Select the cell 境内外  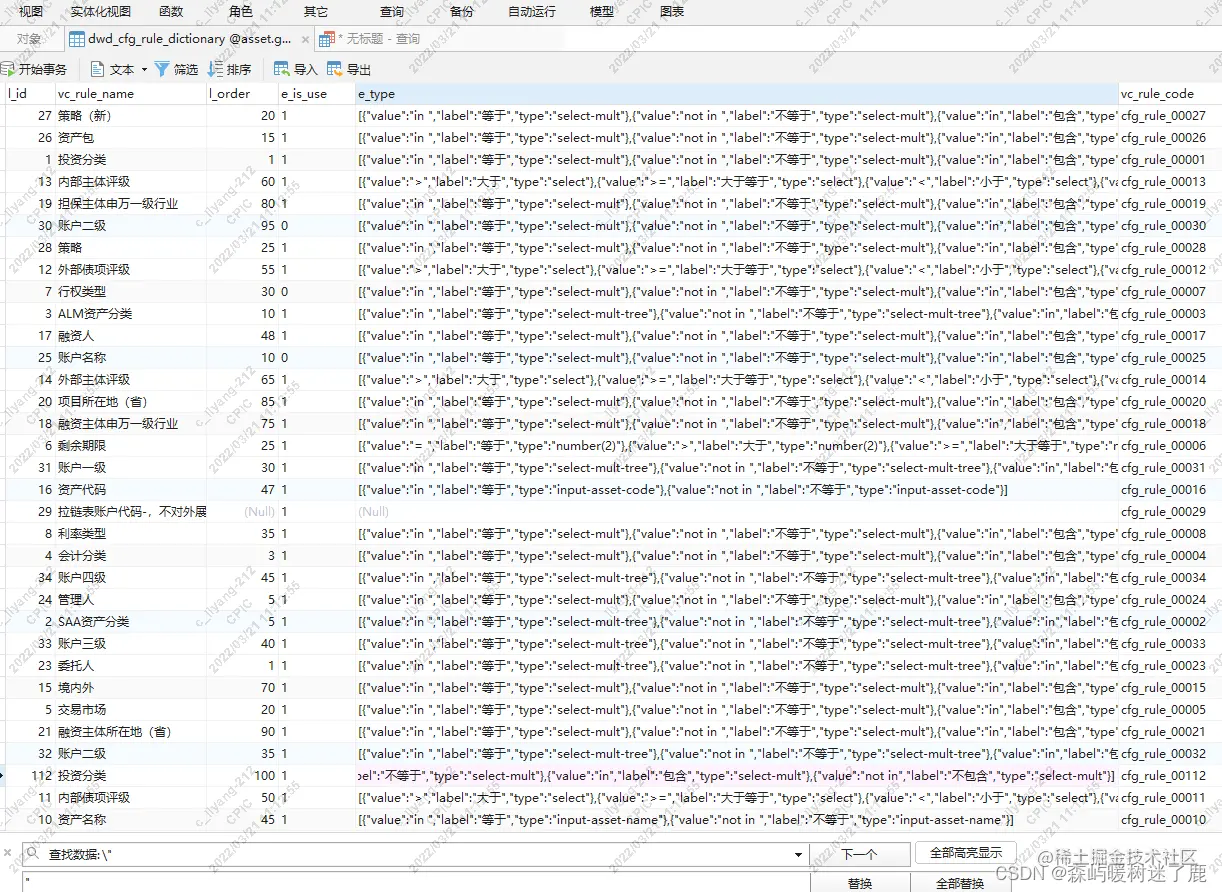point(130,688)
